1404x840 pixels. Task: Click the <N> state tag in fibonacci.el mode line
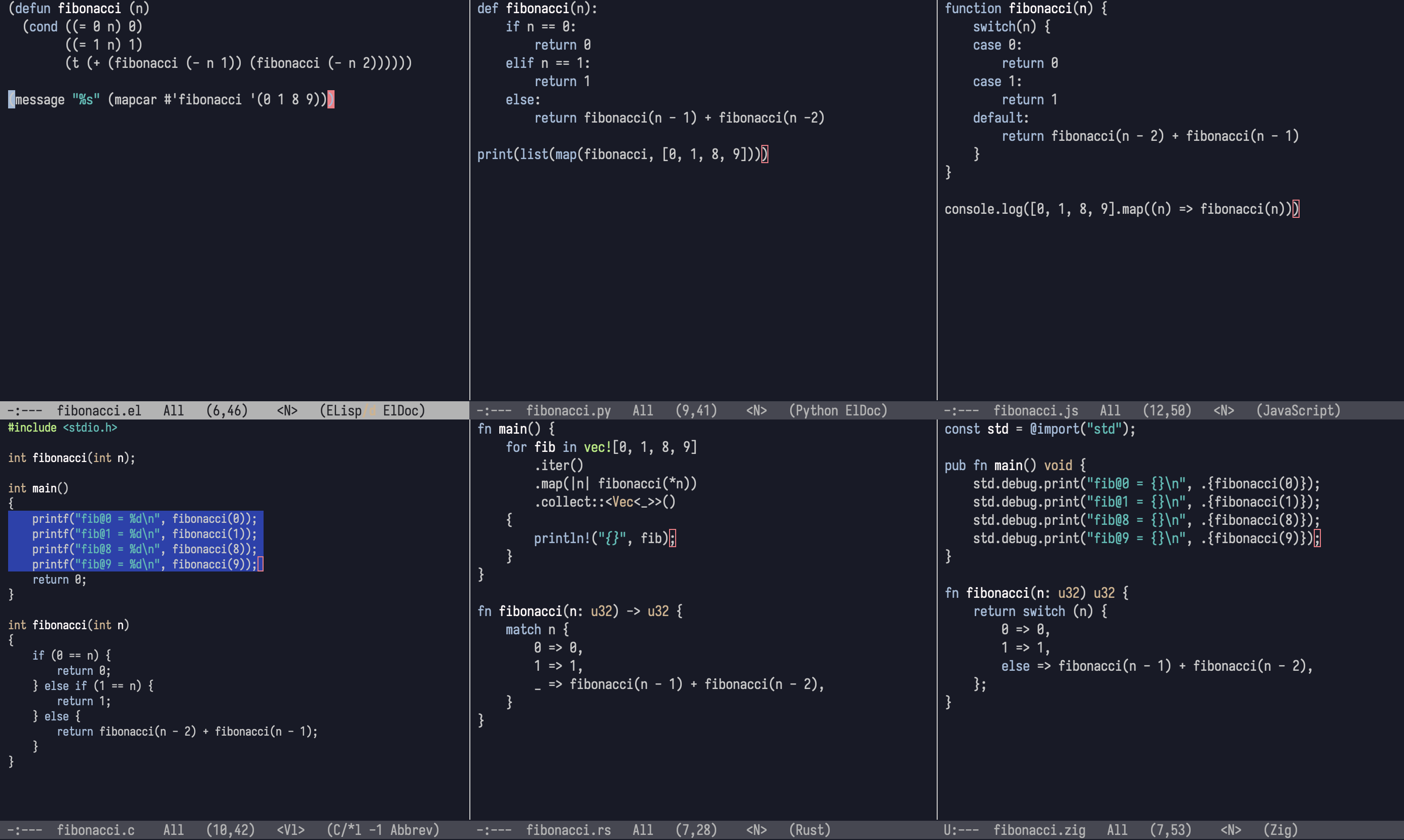[287, 410]
